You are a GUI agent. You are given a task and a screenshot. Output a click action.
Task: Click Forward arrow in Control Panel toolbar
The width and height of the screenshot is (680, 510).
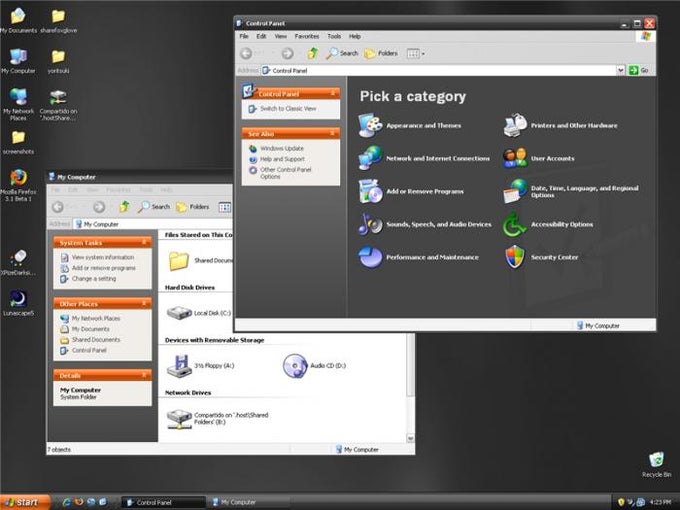pos(288,53)
